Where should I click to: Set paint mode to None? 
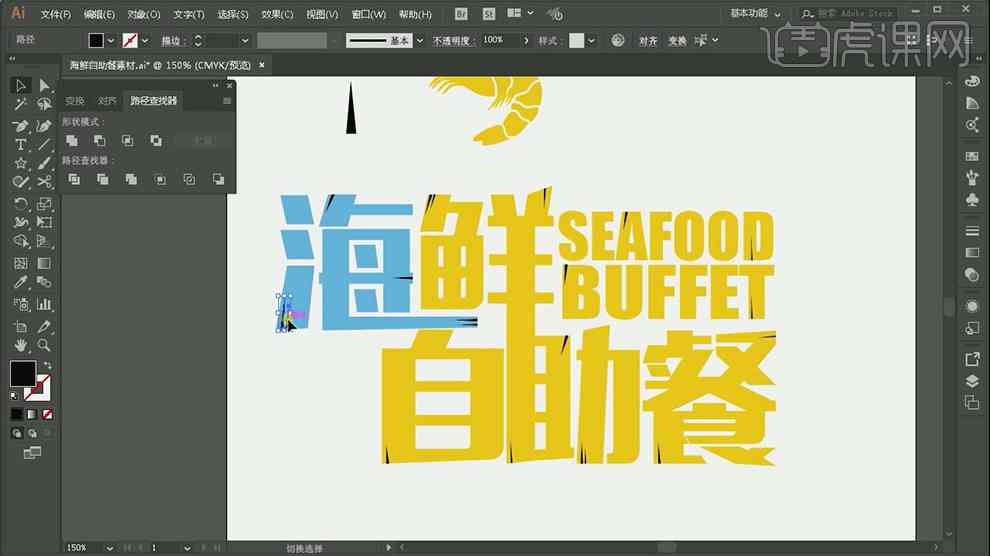[x=47, y=415]
